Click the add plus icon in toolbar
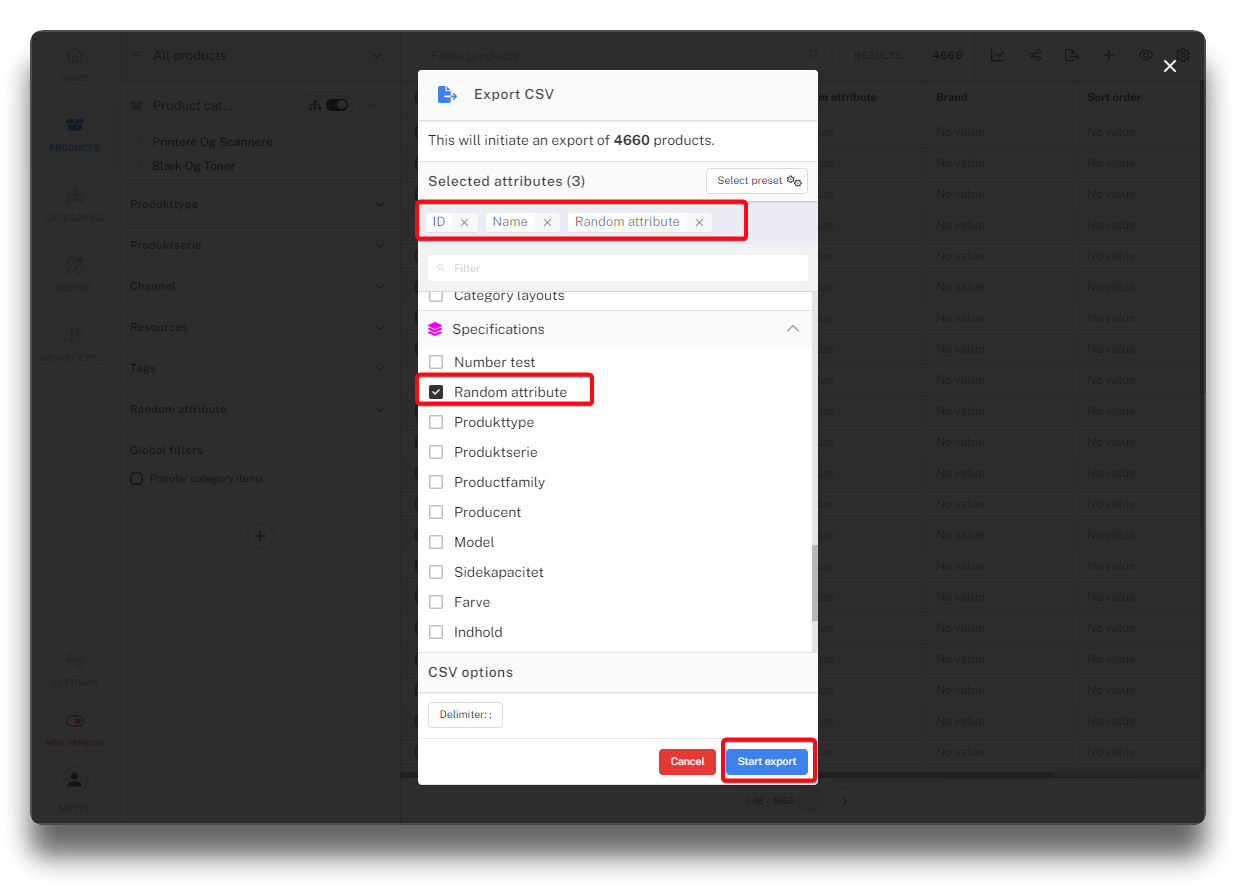 pyautogui.click(x=1108, y=56)
